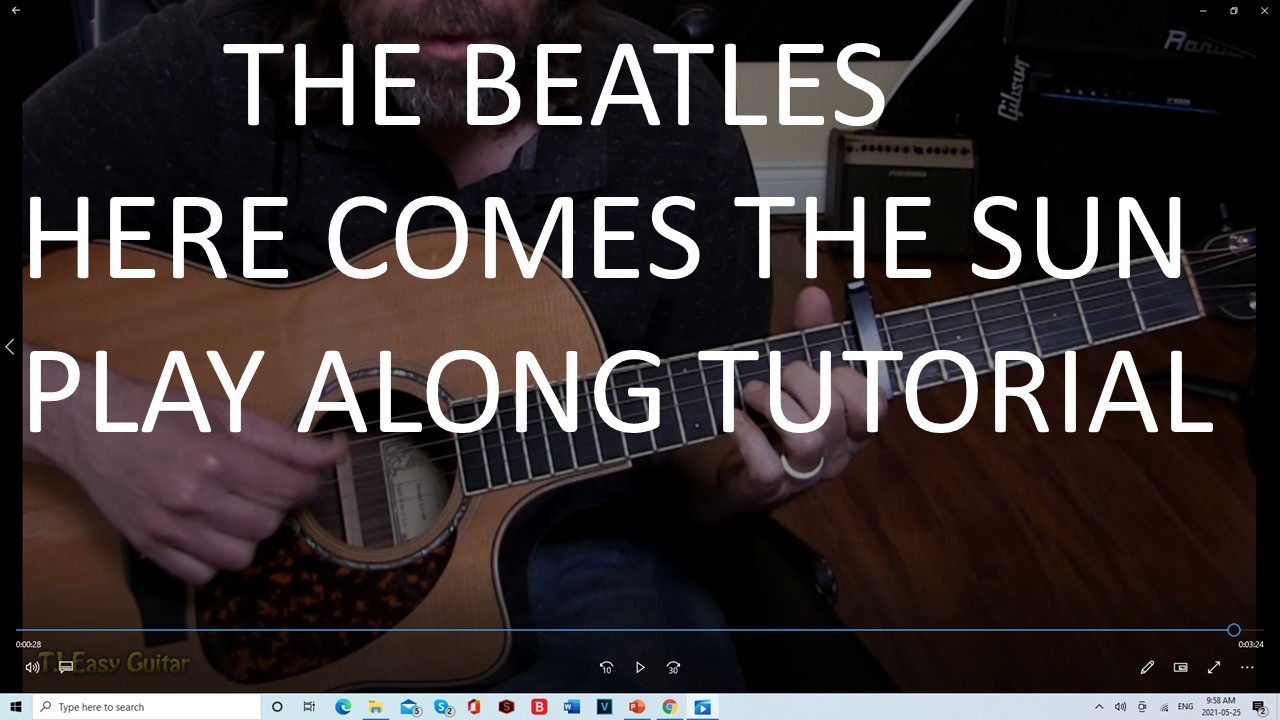Open the Meet Now tray icon
The width and height of the screenshot is (1280, 720).
(x=1142, y=707)
